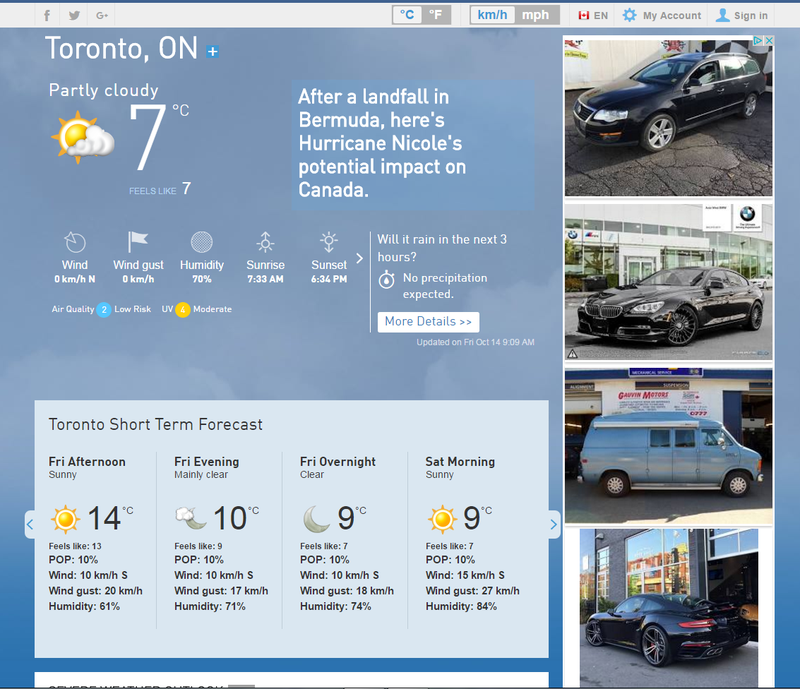Screen dimensions: 800x689
Task: Click the Sat Morning sunny icon
Action: (x=442, y=519)
